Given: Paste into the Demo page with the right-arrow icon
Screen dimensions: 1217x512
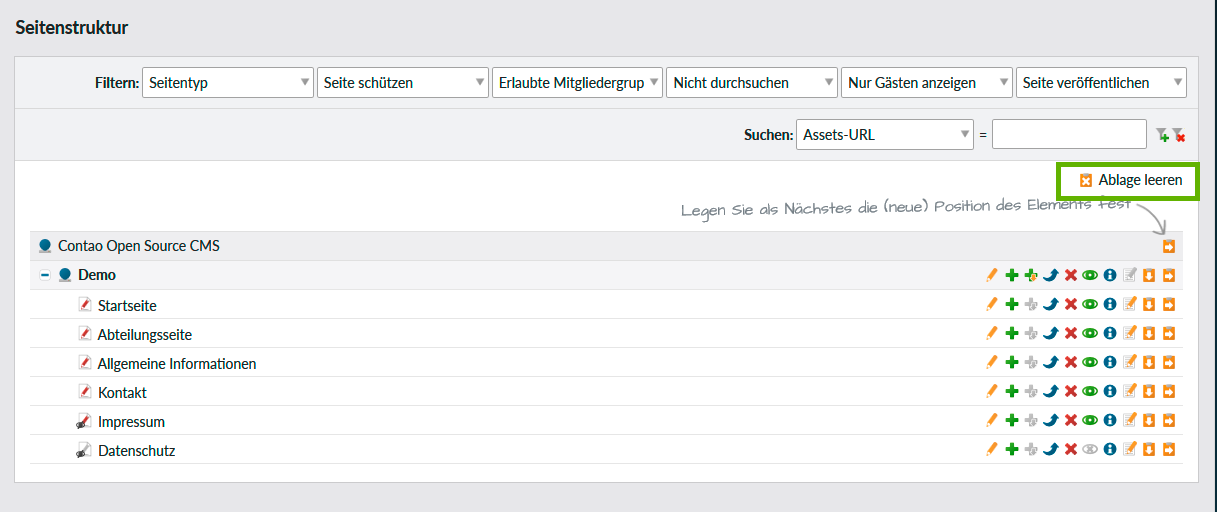Looking at the screenshot, I should (1168, 275).
